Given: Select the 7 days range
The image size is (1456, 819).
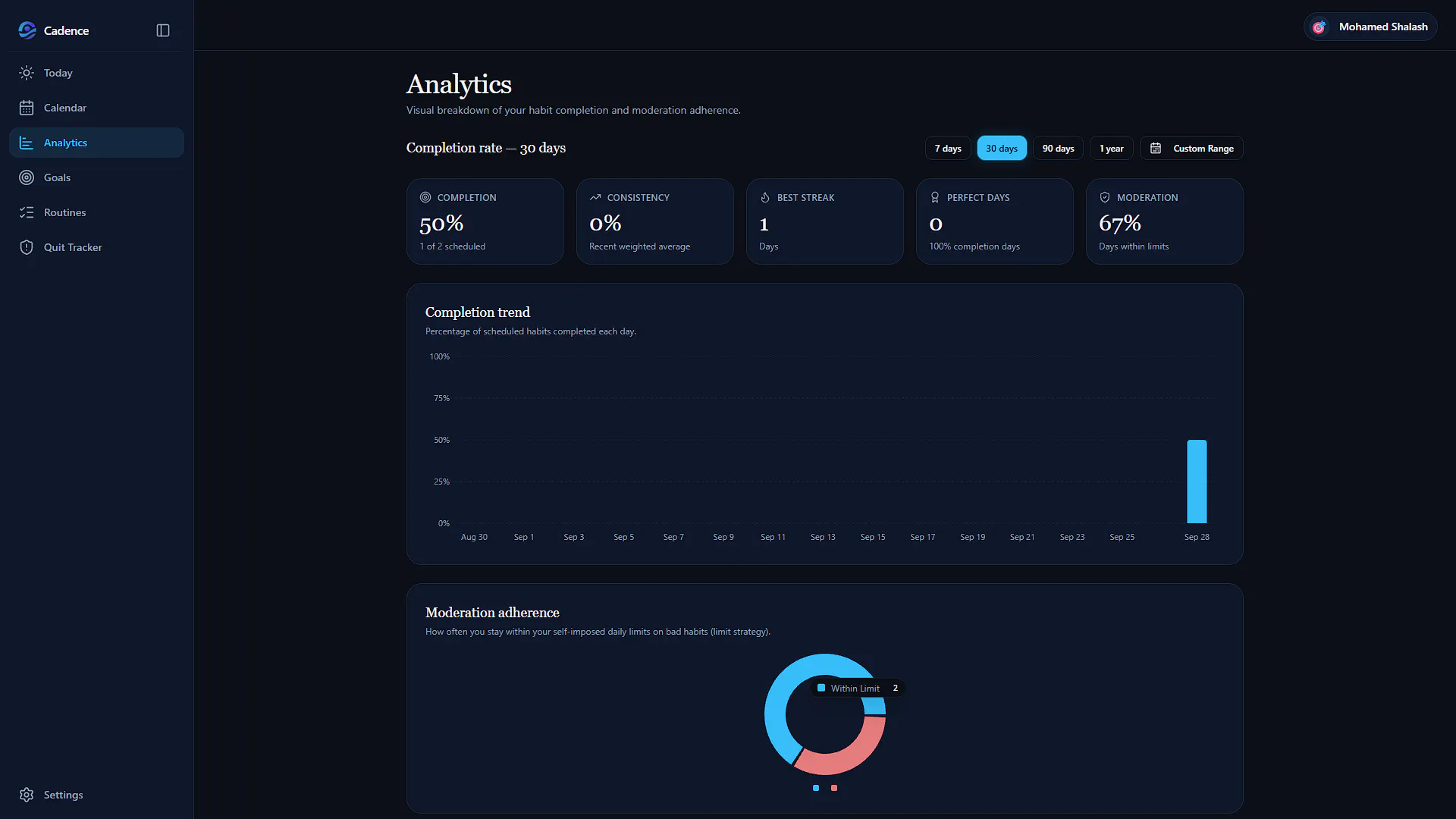Looking at the screenshot, I should [x=948, y=149].
